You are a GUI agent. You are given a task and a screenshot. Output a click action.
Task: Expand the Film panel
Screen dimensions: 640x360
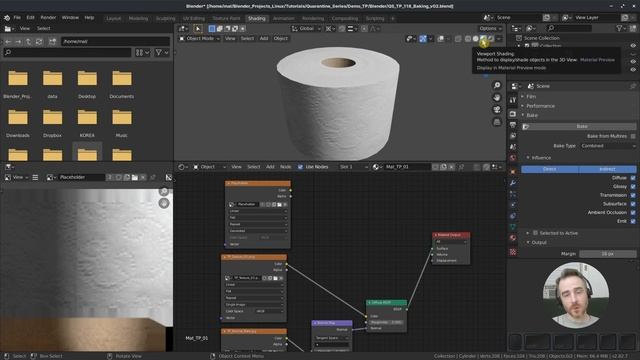531,97
